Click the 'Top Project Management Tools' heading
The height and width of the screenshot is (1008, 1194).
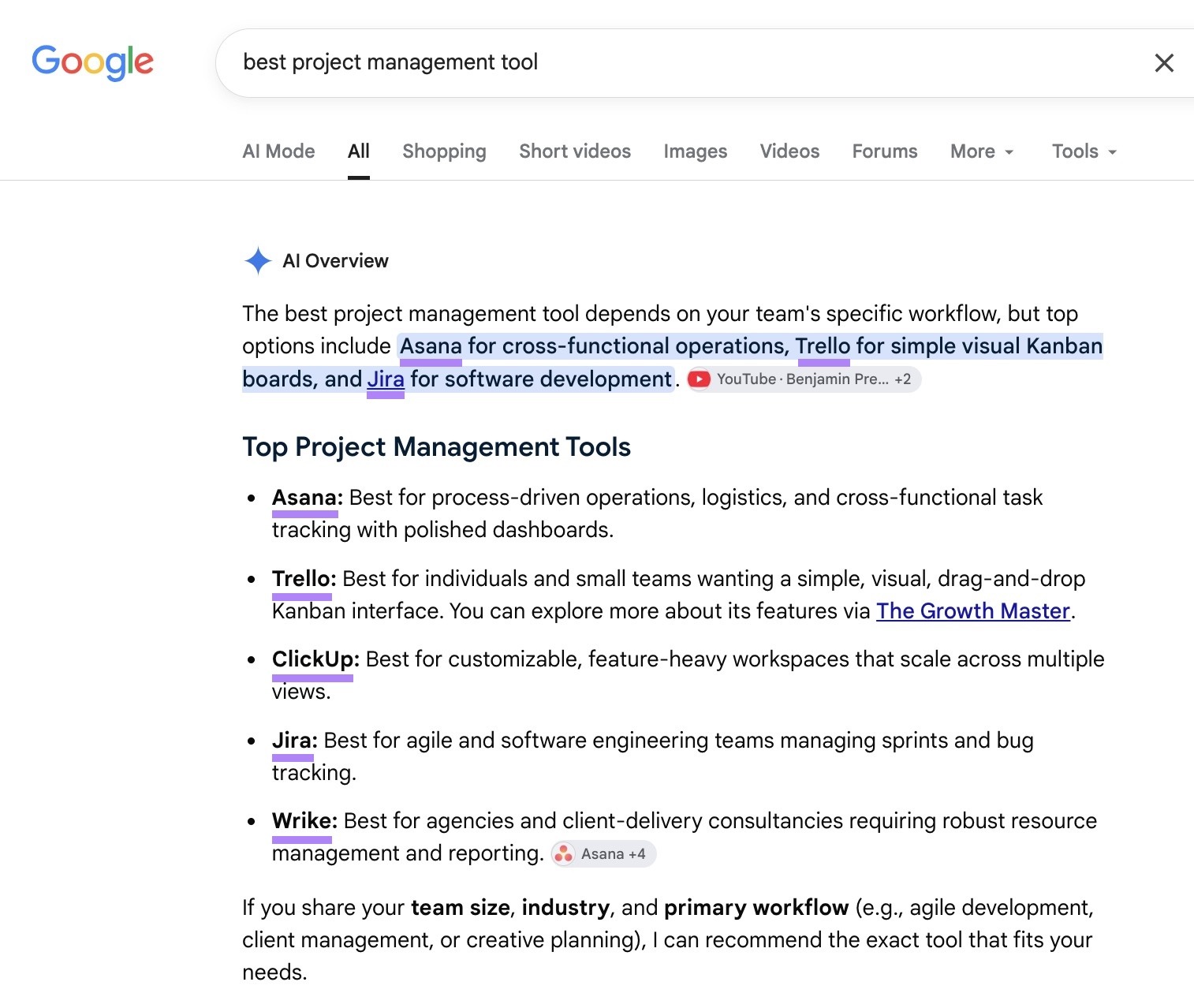pos(436,447)
